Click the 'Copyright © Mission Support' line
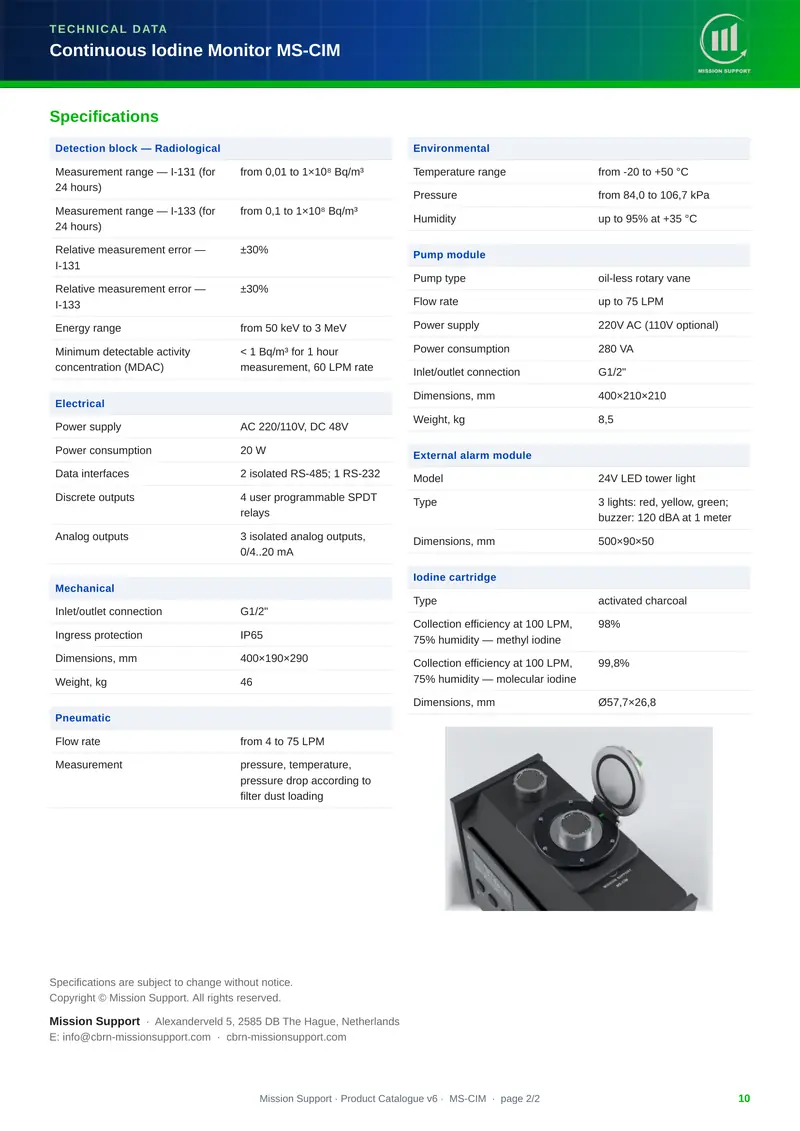This screenshot has height=1131, width=800. [x=165, y=998]
